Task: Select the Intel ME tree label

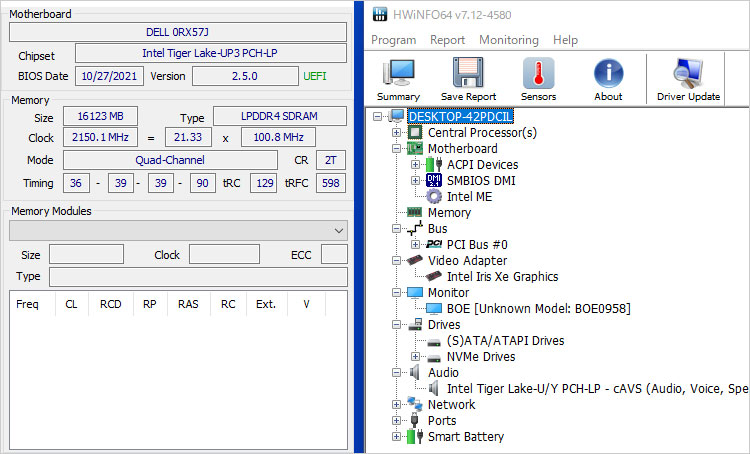Action: [469, 197]
